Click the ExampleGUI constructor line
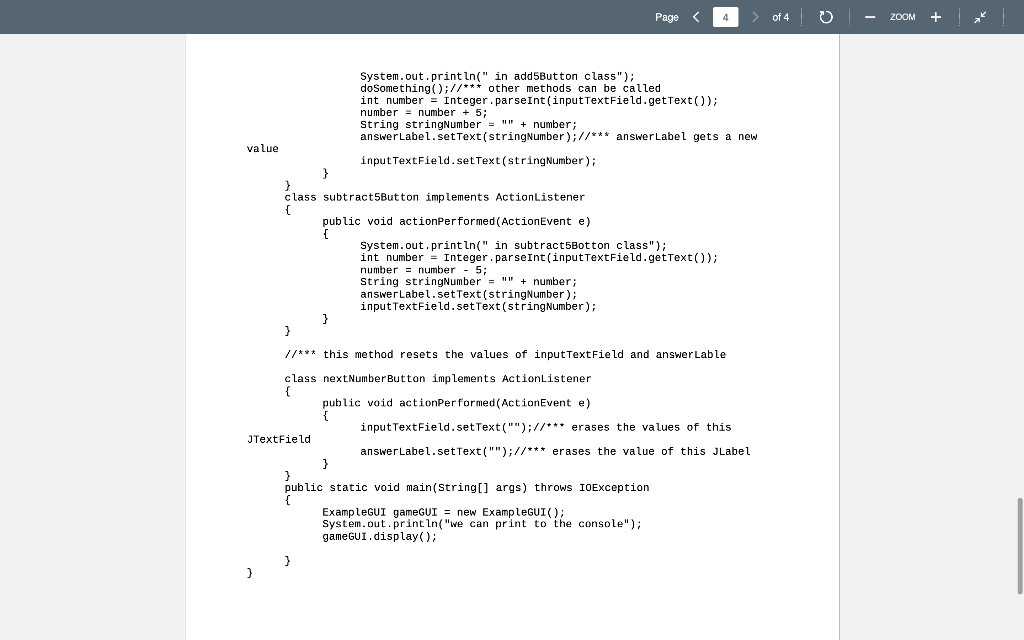 [x=442, y=511]
